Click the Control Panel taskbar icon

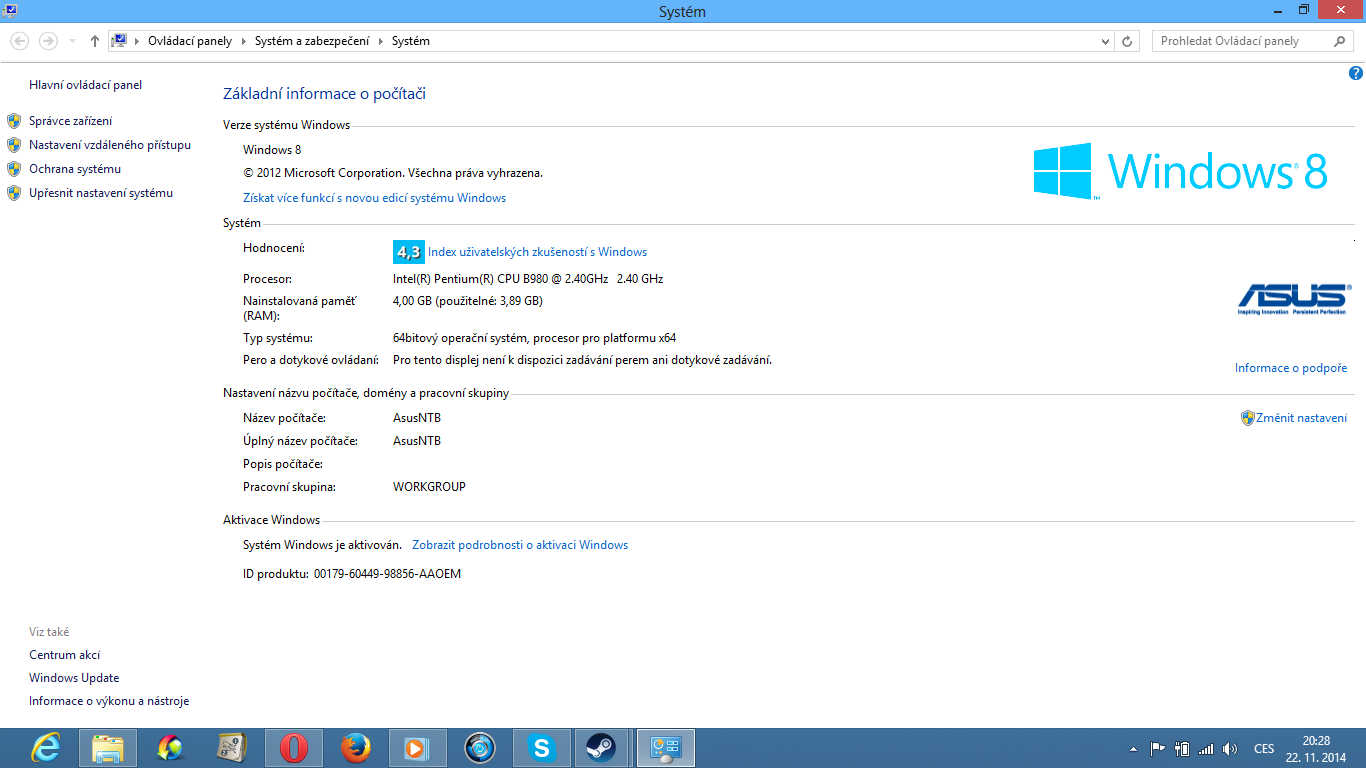[x=666, y=748]
